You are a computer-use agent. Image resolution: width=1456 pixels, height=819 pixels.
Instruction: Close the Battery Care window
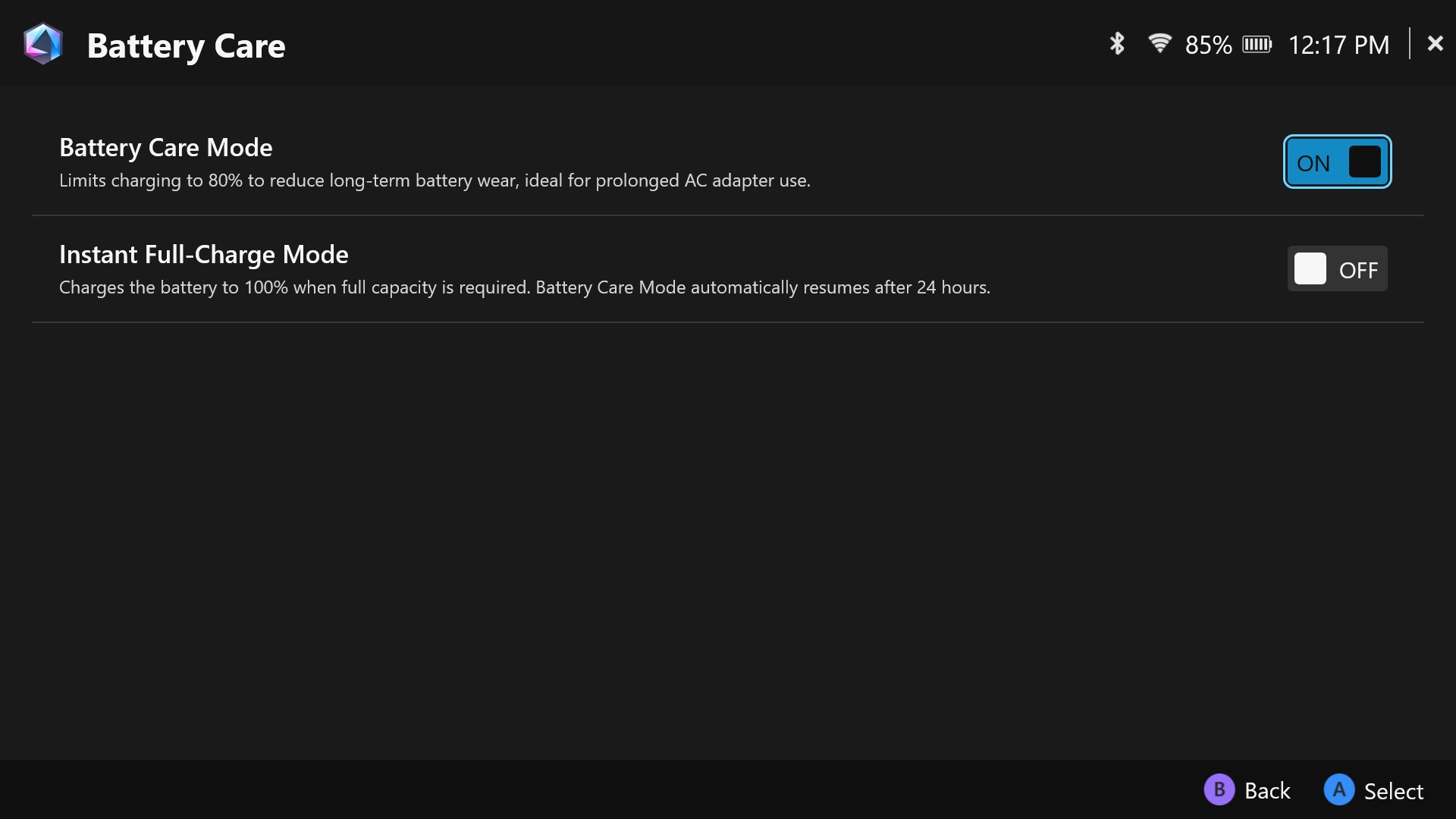(x=1435, y=44)
